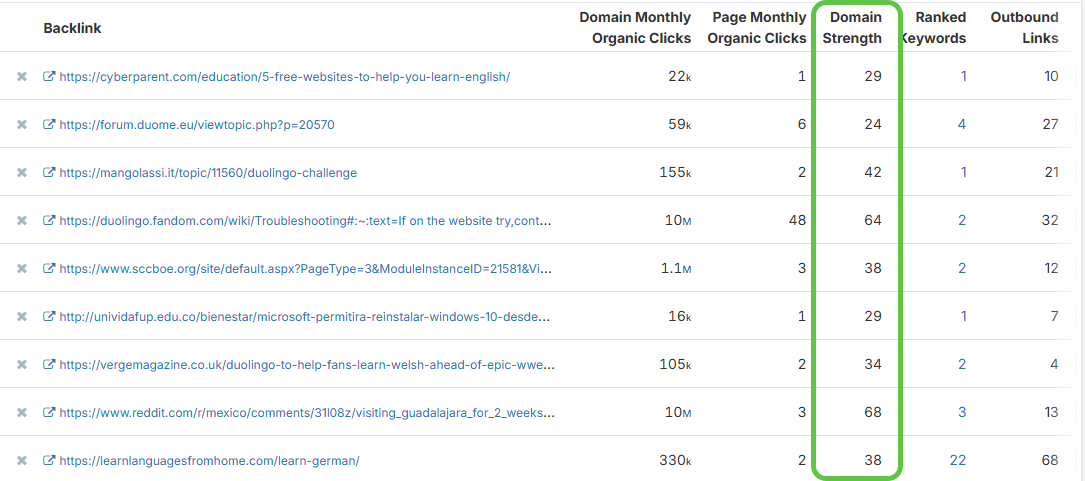Click external link icon for vergemagazine.co.uk
1085x481 pixels.
coord(49,364)
